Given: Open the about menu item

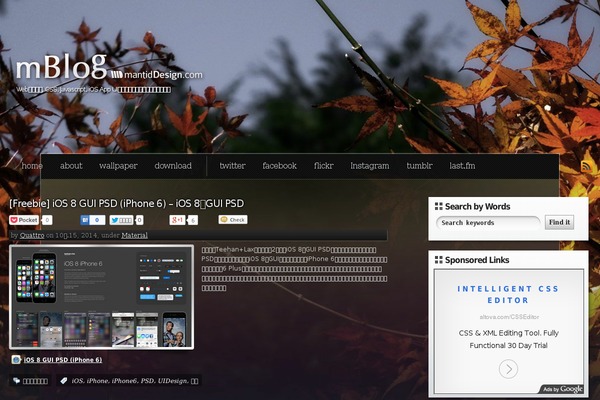Looking at the screenshot, I should pos(71,166).
